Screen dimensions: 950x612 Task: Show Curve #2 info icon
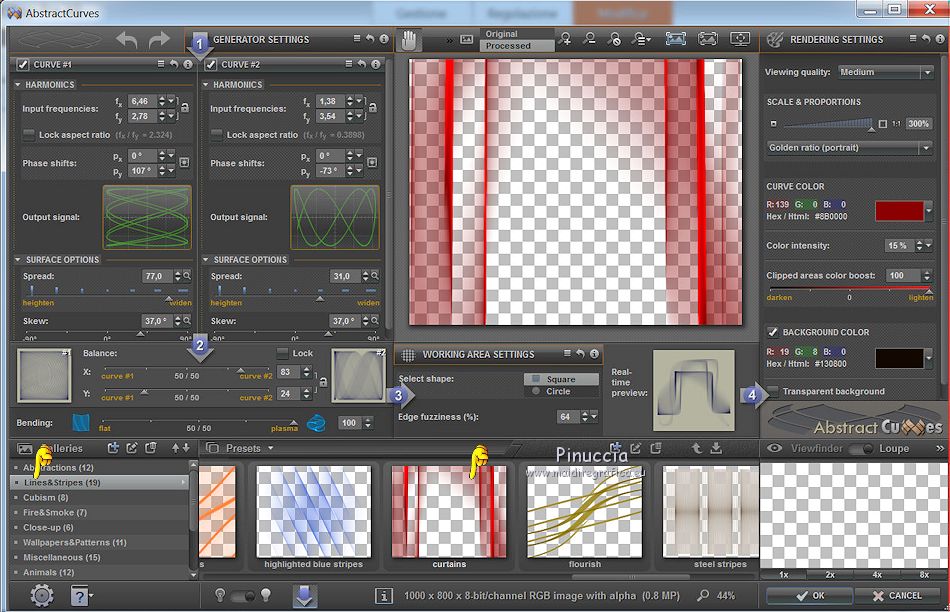376,64
